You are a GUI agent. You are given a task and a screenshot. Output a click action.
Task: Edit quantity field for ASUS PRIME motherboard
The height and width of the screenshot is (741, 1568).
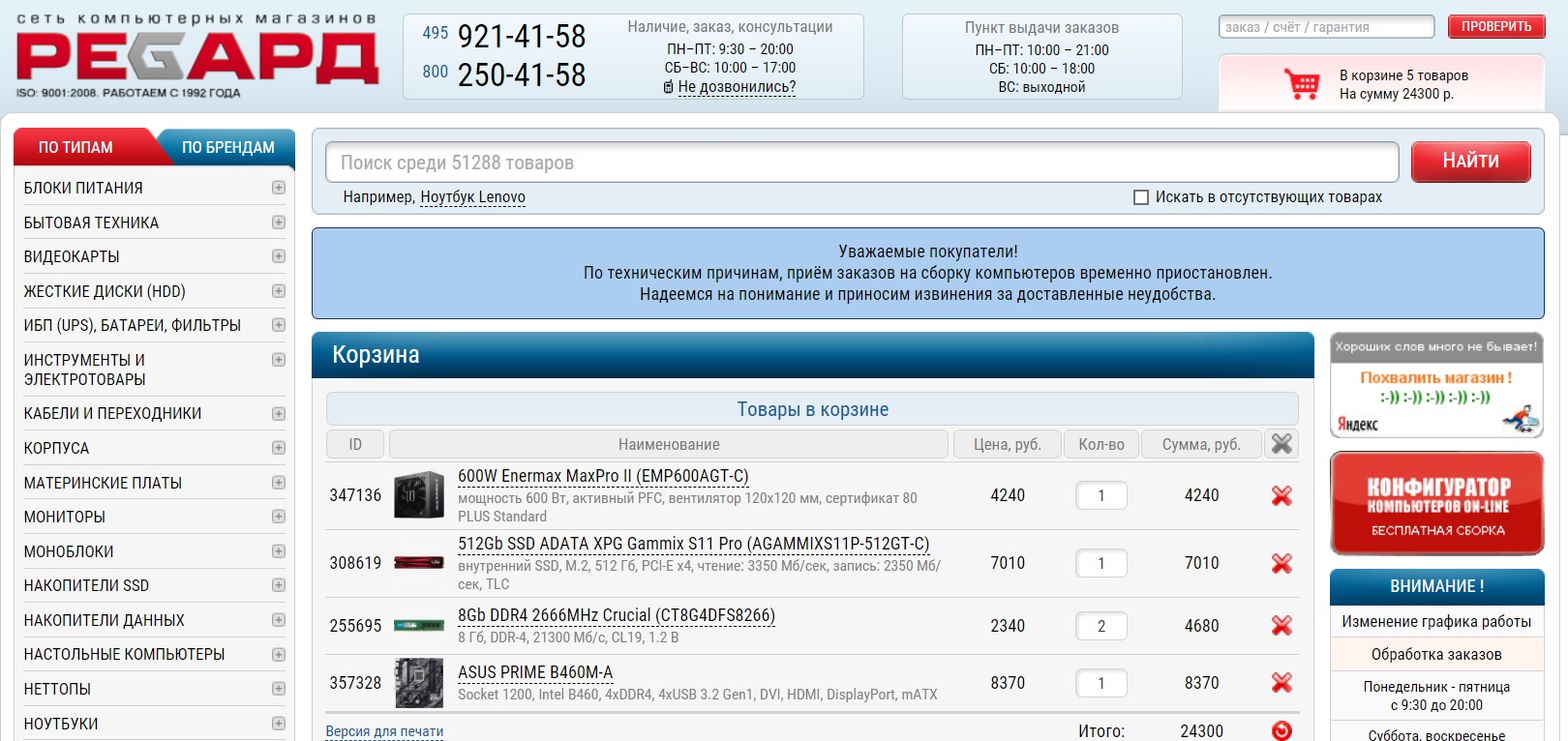(1101, 683)
